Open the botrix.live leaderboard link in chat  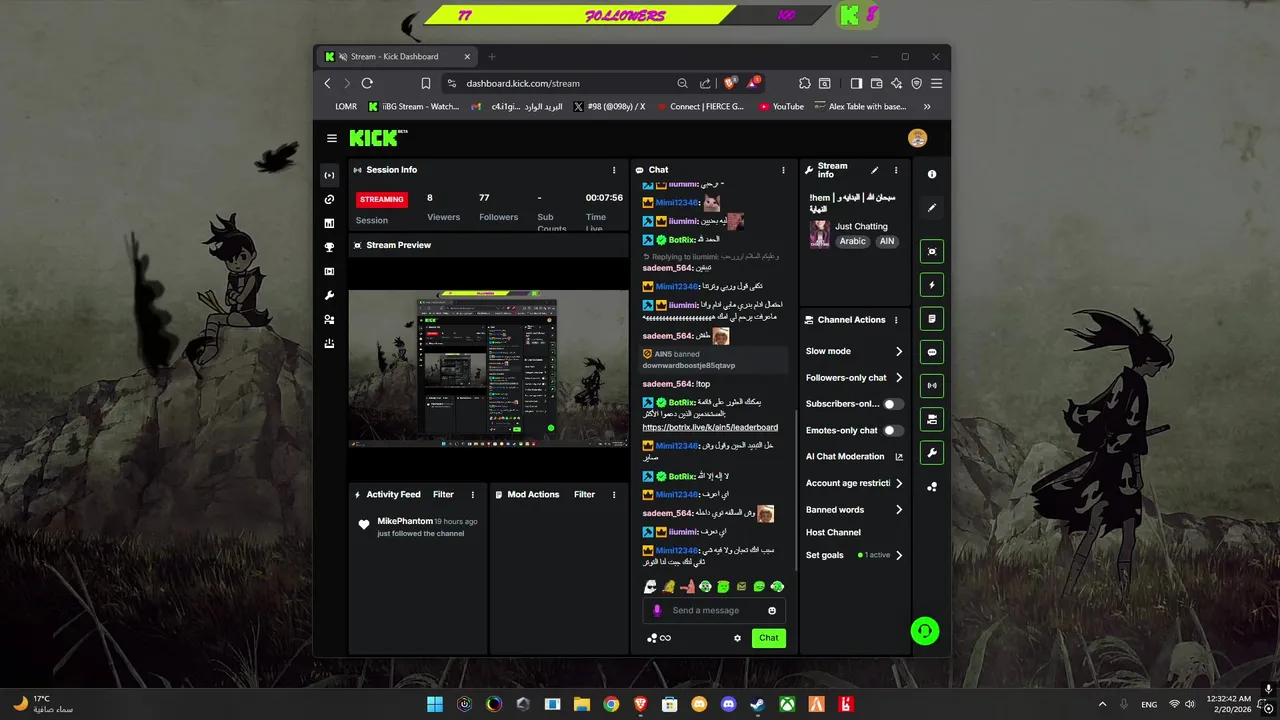point(710,428)
